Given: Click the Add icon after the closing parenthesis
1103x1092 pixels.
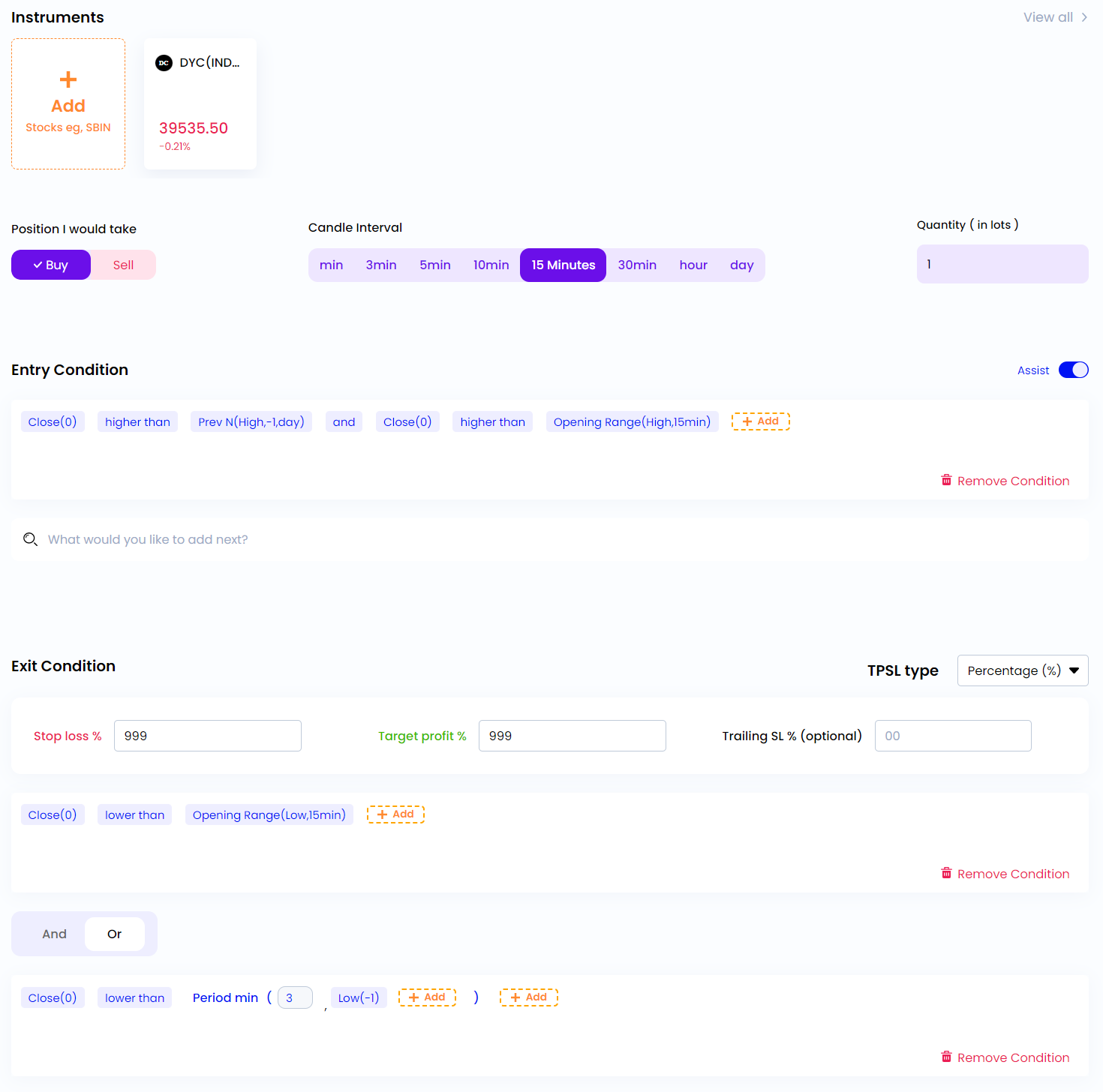Looking at the screenshot, I should pos(528,997).
